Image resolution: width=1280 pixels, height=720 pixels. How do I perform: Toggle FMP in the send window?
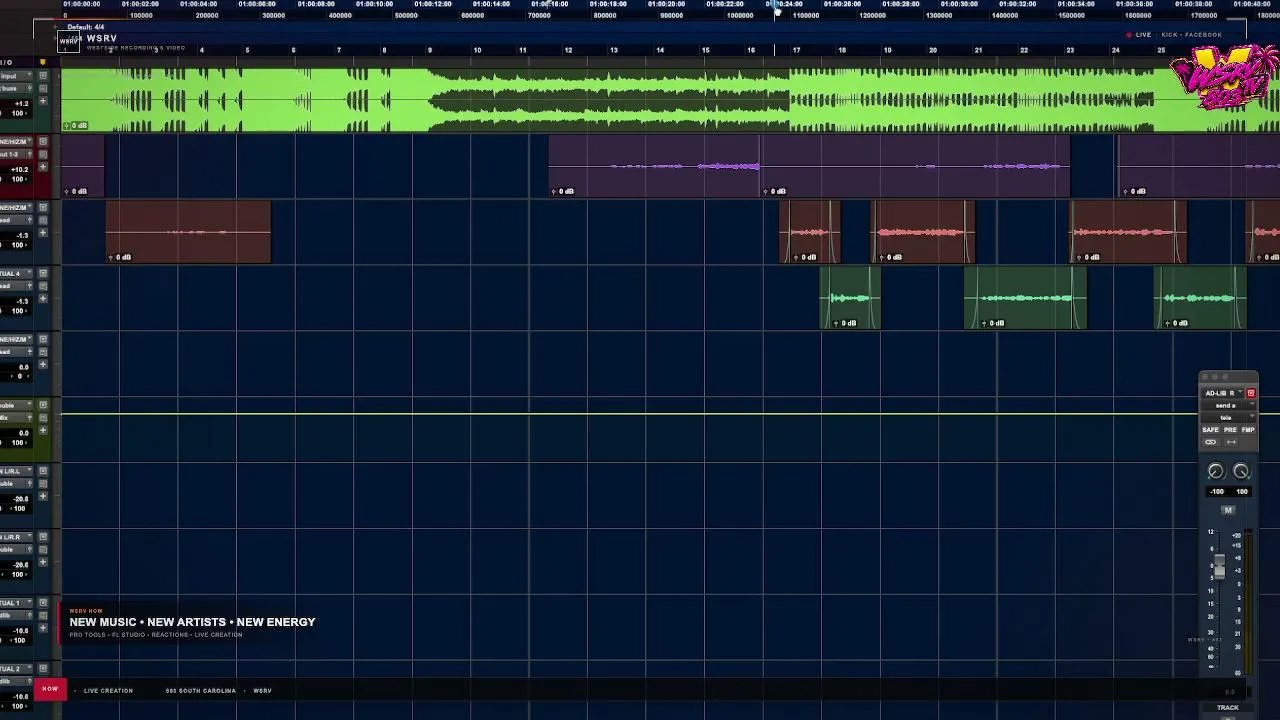1248,430
